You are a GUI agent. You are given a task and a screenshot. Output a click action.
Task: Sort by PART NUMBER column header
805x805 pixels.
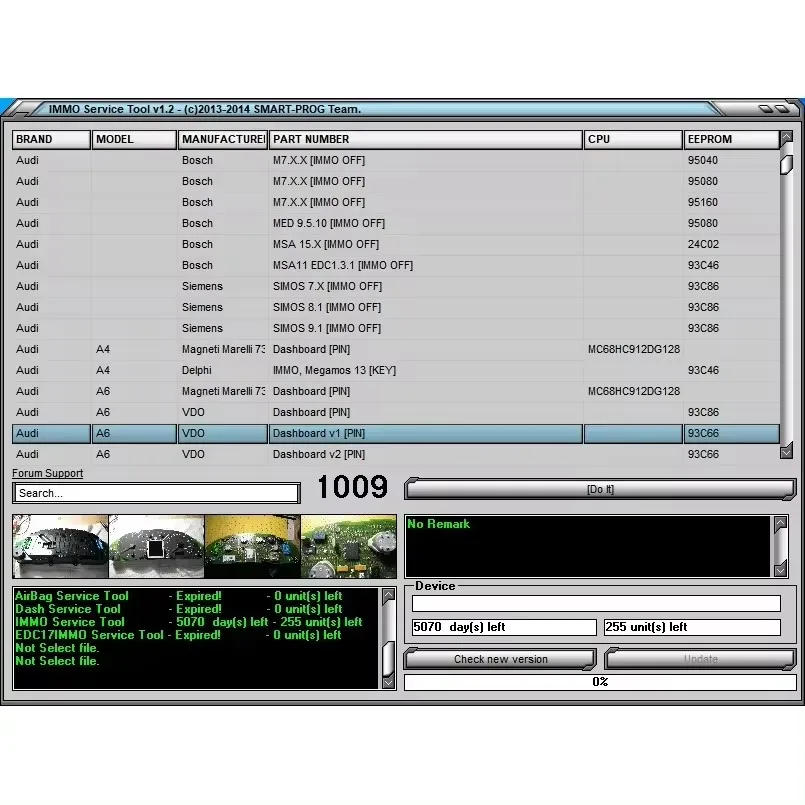[425, 139]
